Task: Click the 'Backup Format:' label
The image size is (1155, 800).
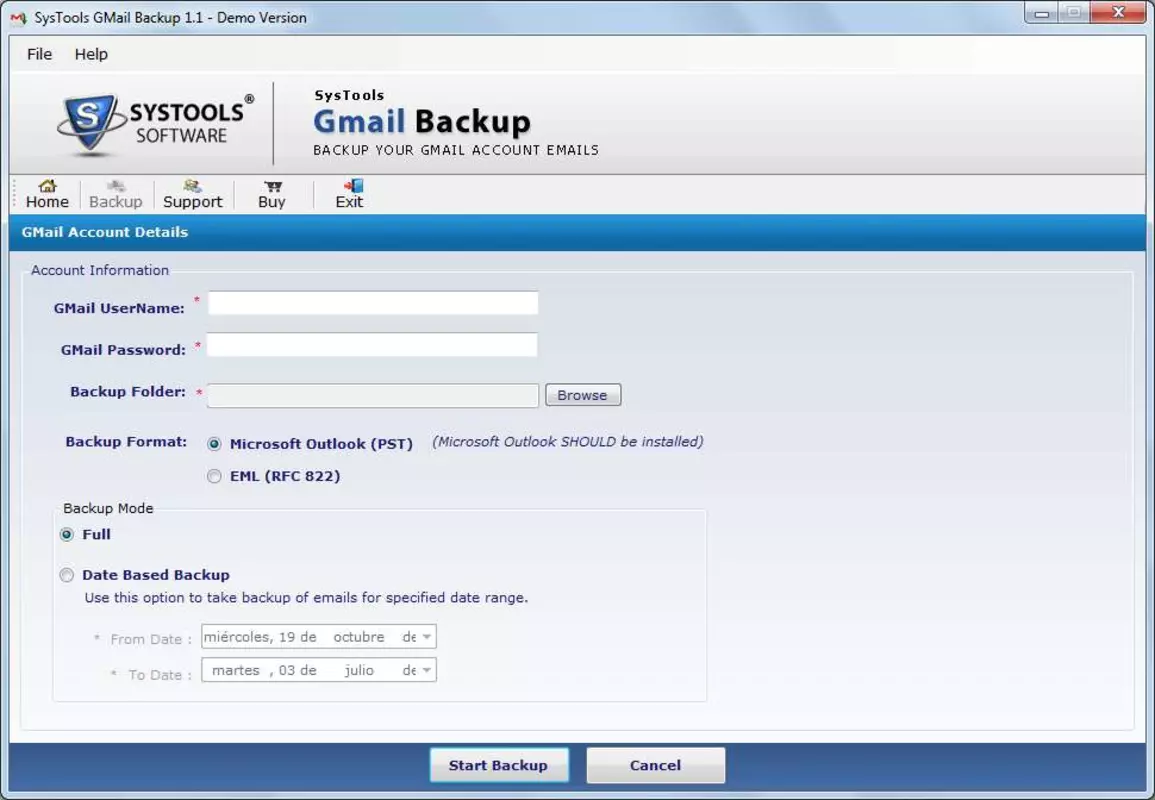Action: [126, 442]
